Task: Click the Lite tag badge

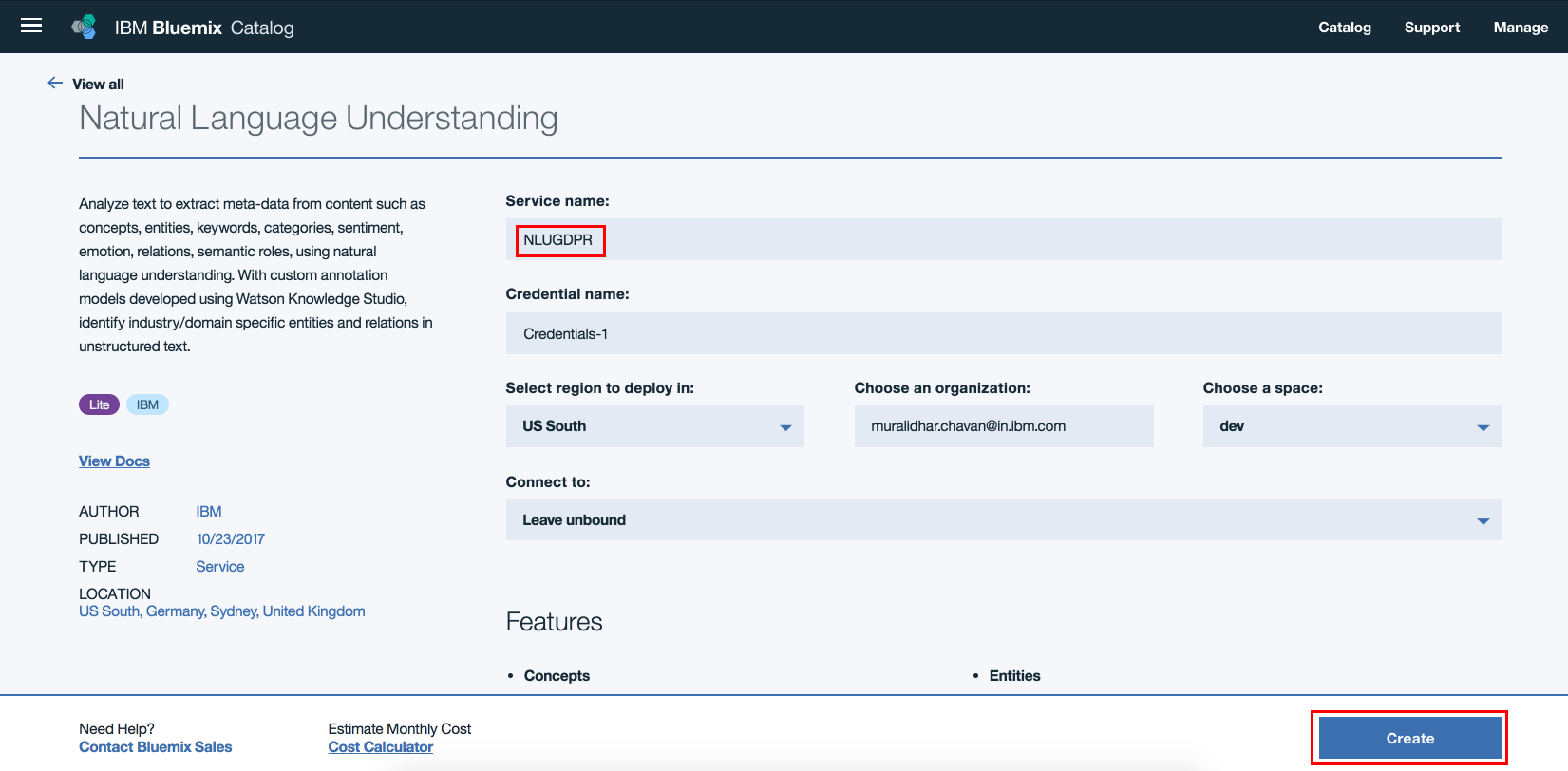Action: click(99, 404)
